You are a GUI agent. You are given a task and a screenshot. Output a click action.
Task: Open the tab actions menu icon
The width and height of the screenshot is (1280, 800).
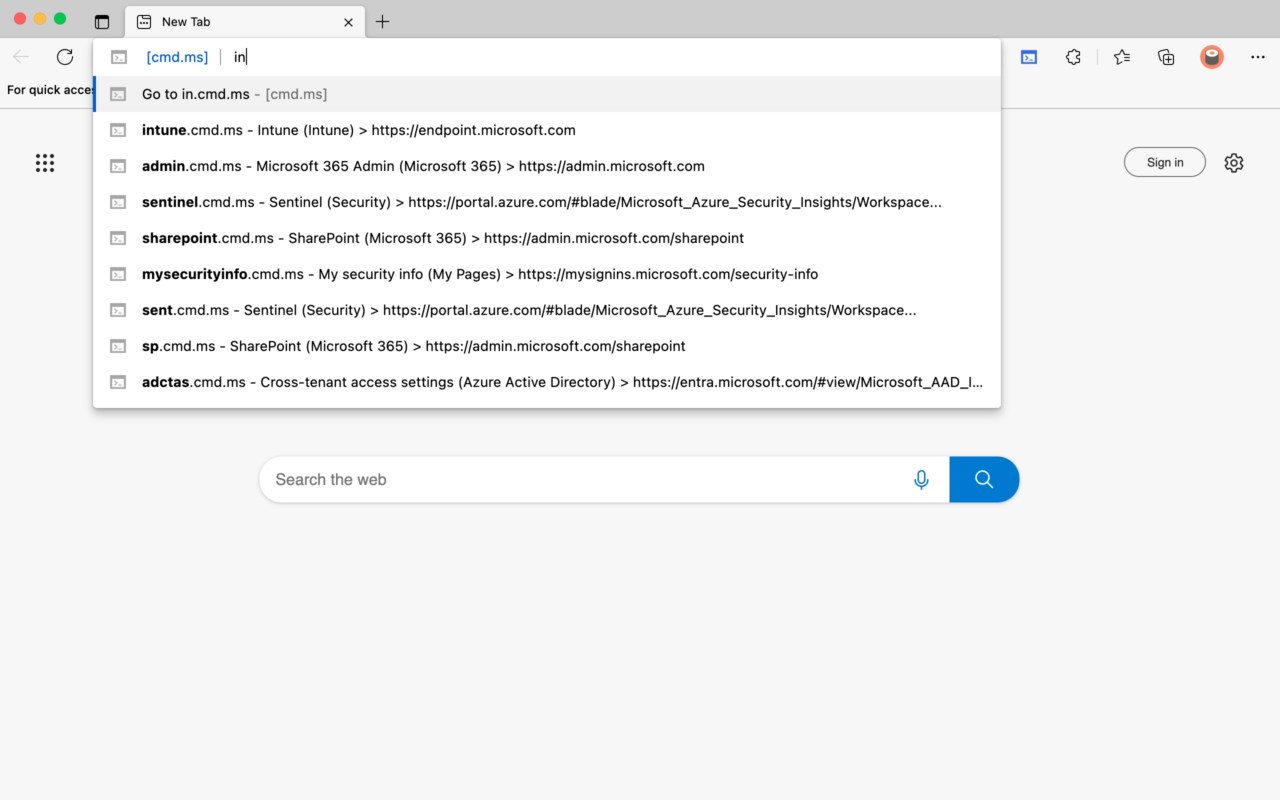102,21
